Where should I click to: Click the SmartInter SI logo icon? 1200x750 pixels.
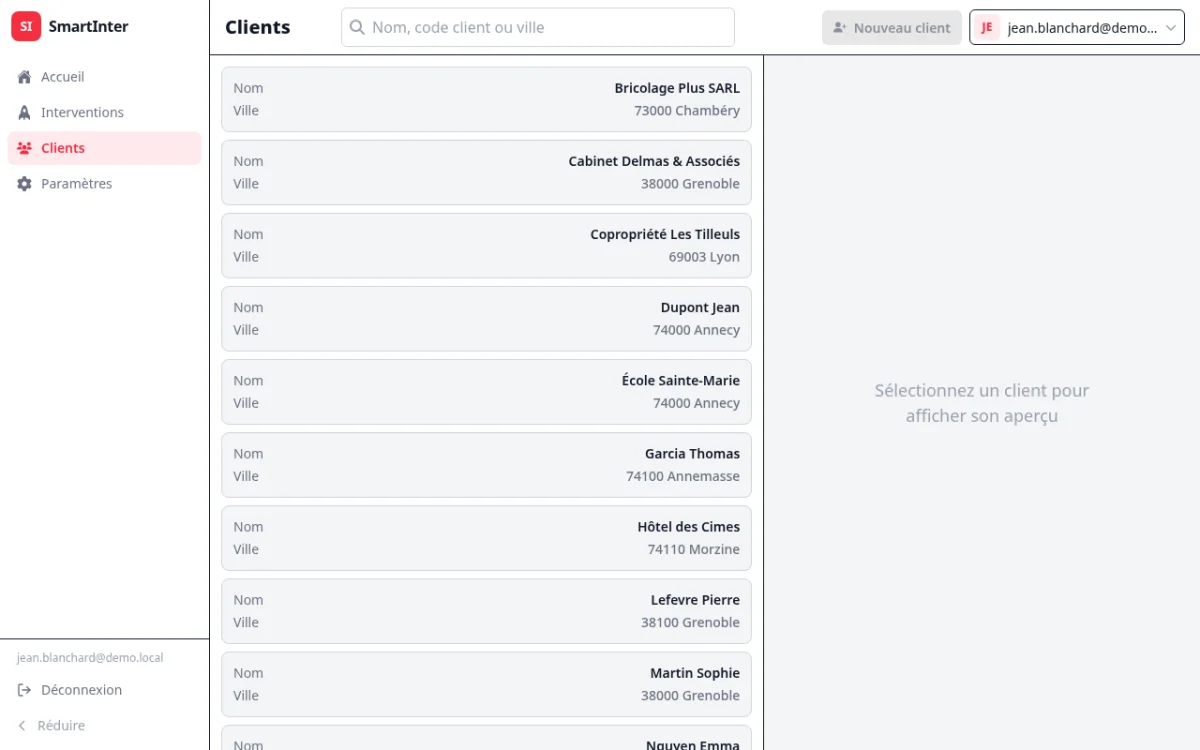[x=26, y=27]
